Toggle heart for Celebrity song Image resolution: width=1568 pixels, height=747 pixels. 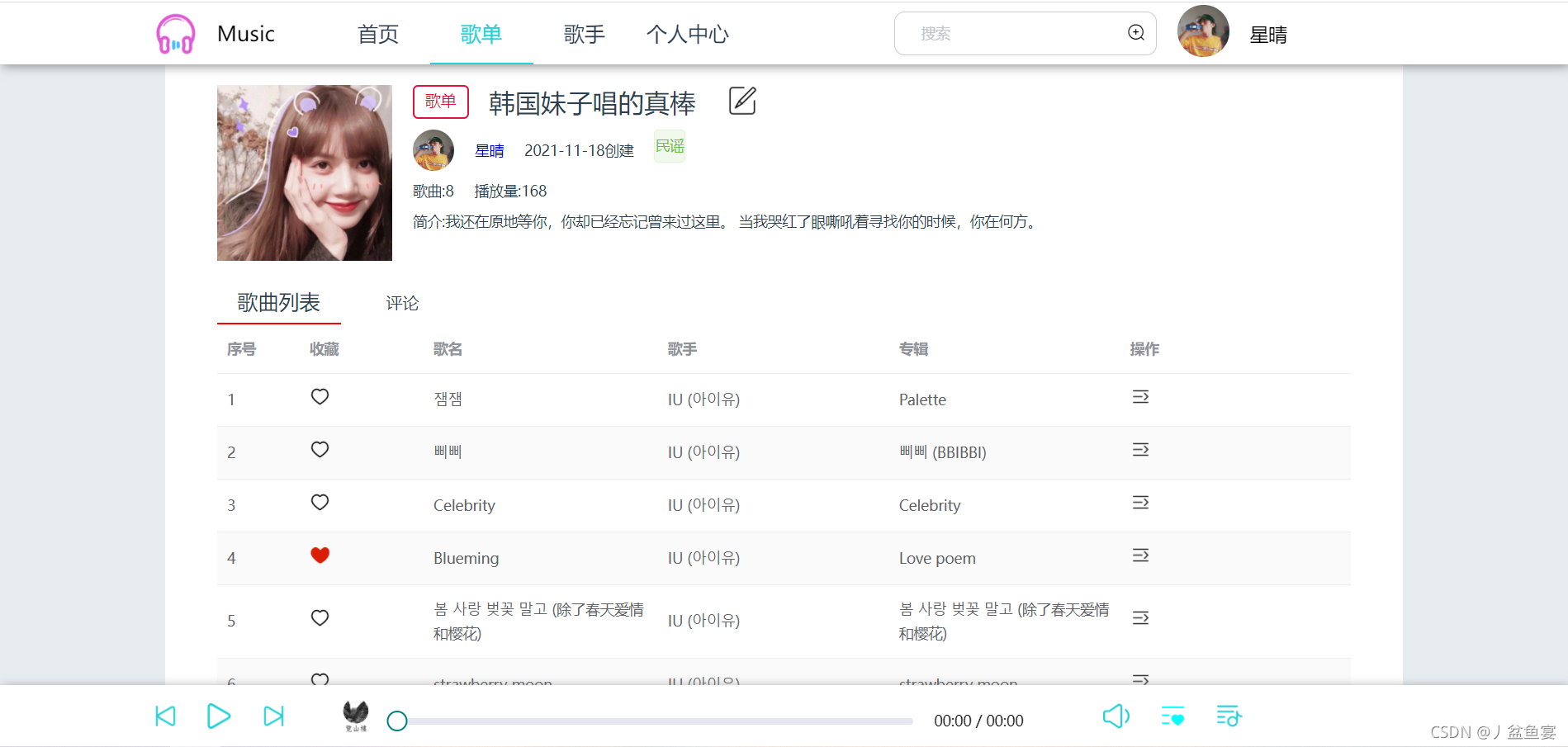[320, 503]
